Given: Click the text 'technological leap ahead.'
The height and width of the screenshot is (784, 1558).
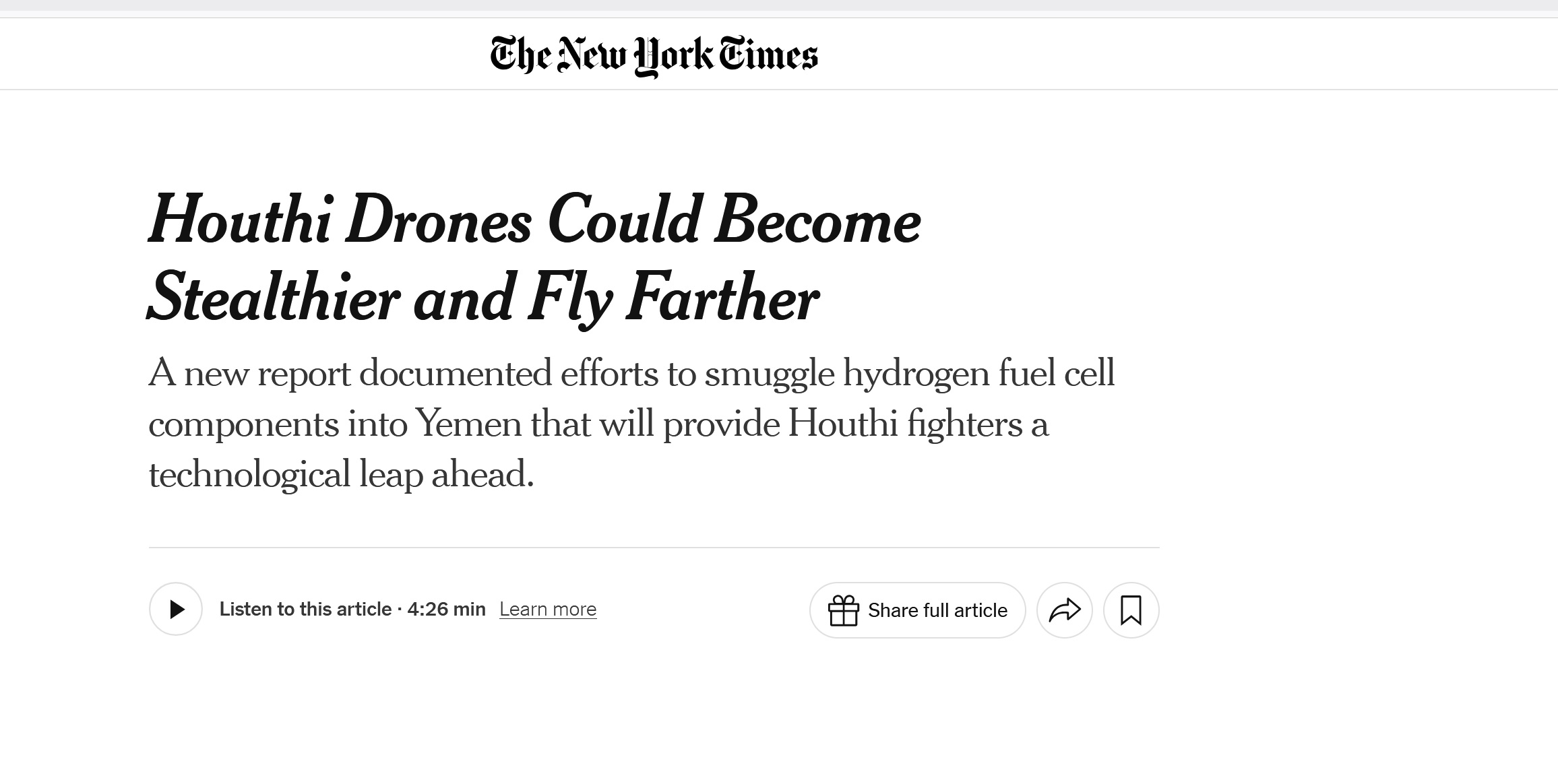Looking at the screenshot, I should 341,474.
